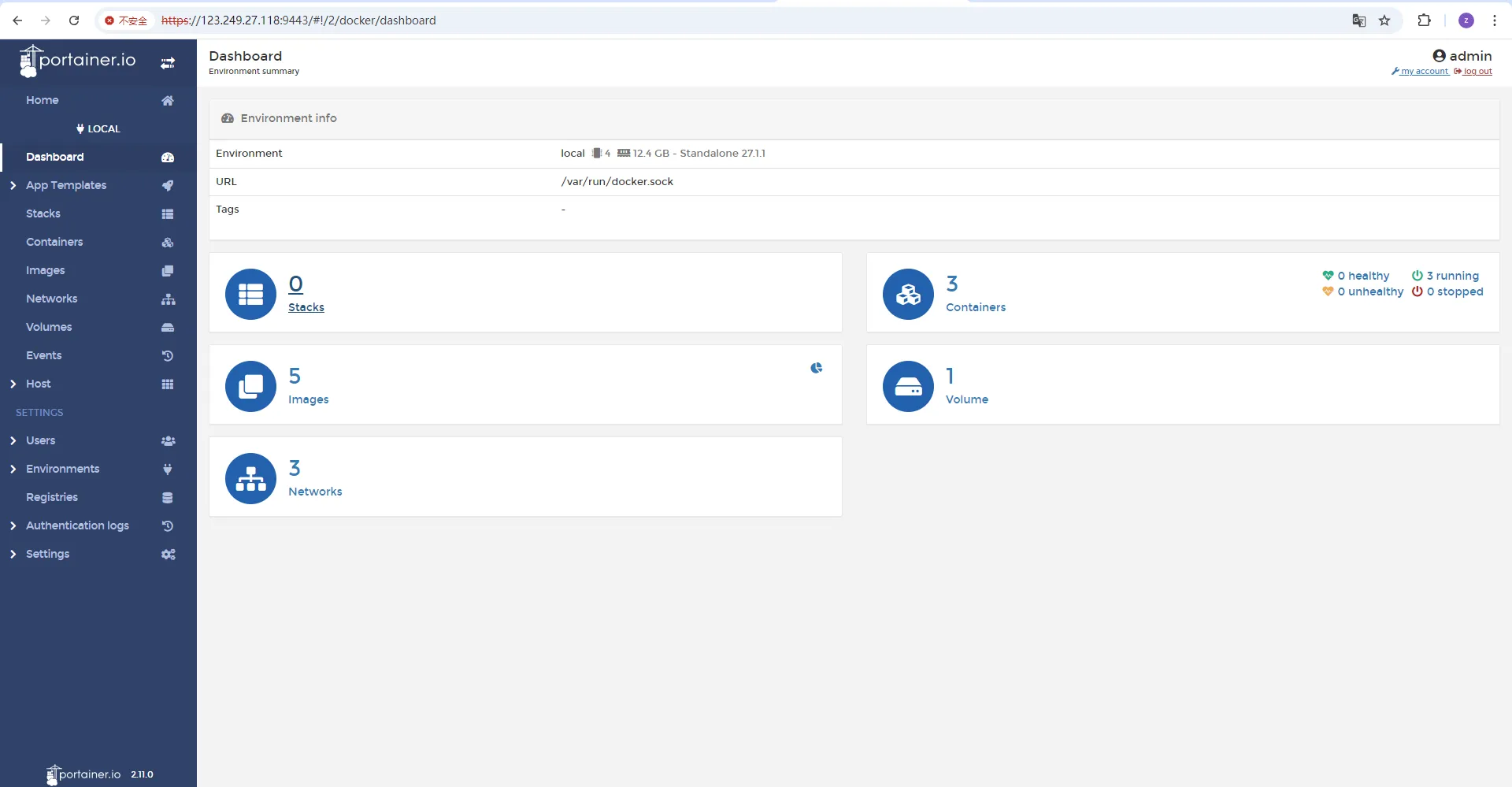Open the Stacks link on dashboard card

coord(306,308)
